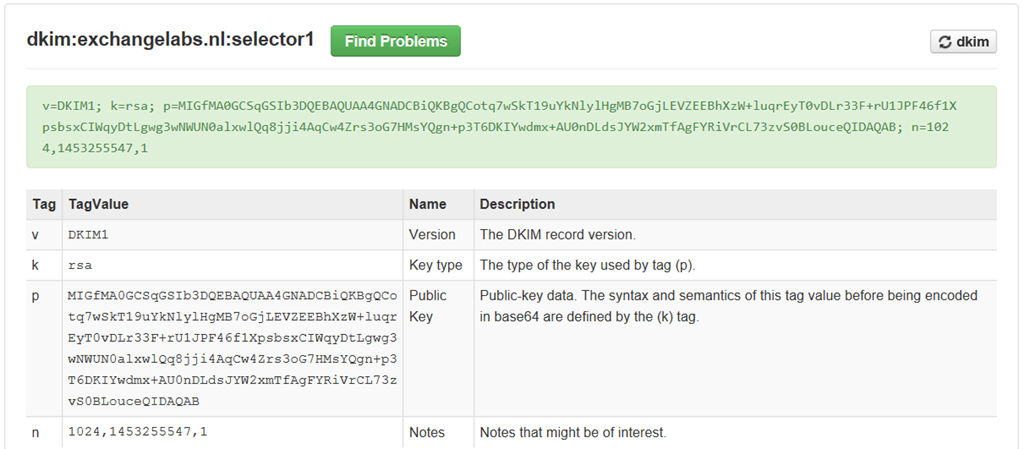Click the TagValue column header
The height and width of the screenshot is (449, 1024).
point(98,204)
